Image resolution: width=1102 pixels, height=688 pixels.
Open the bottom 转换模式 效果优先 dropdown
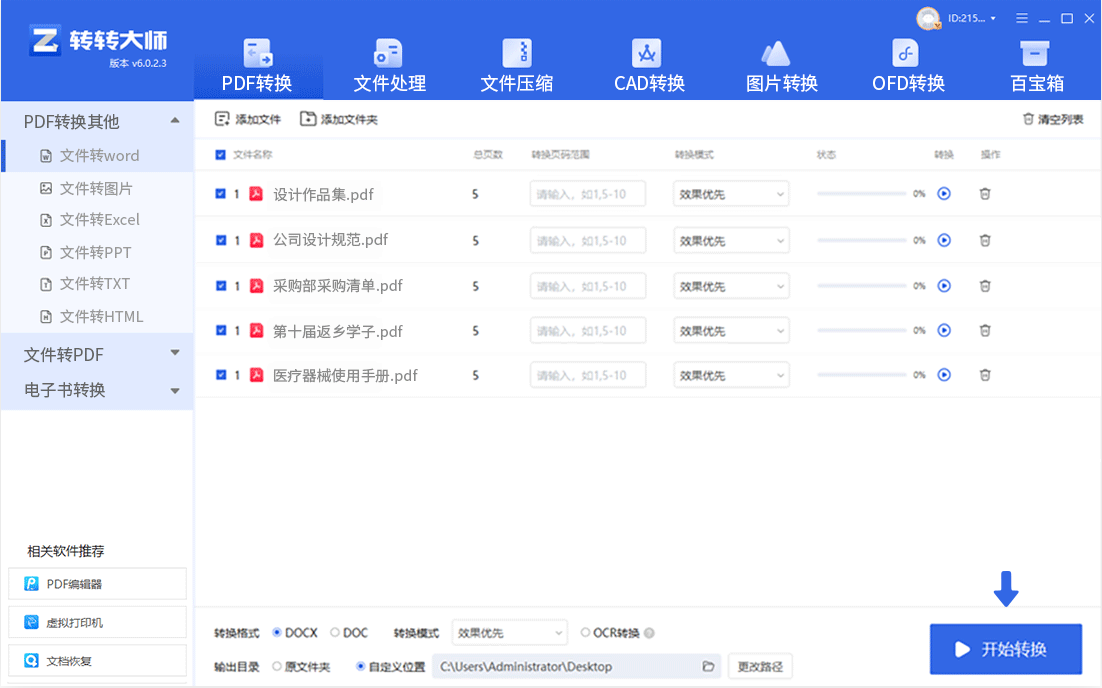pyautogui.click(x=510, y=633)
